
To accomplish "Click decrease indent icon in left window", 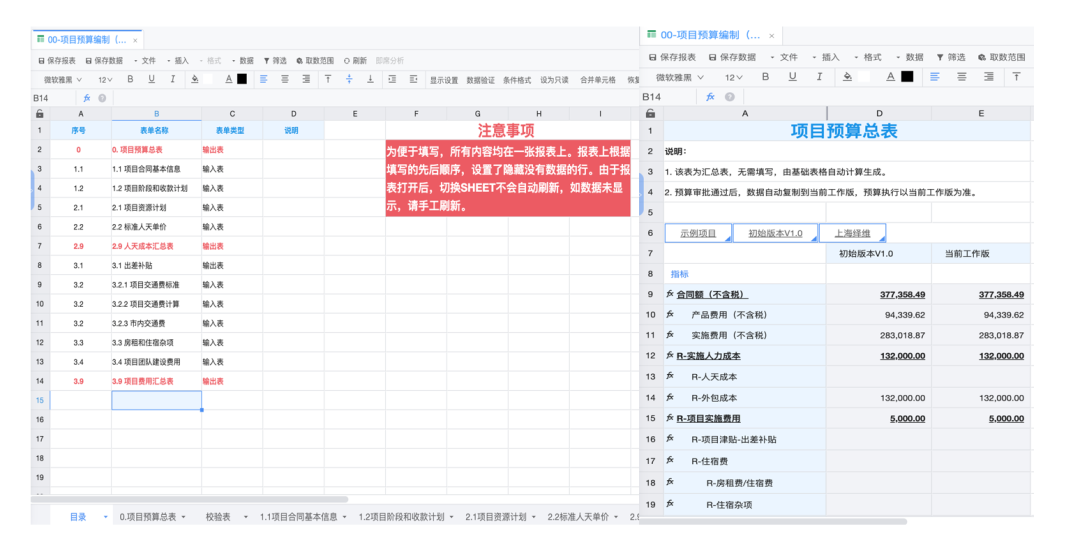I will click(392, 79).
